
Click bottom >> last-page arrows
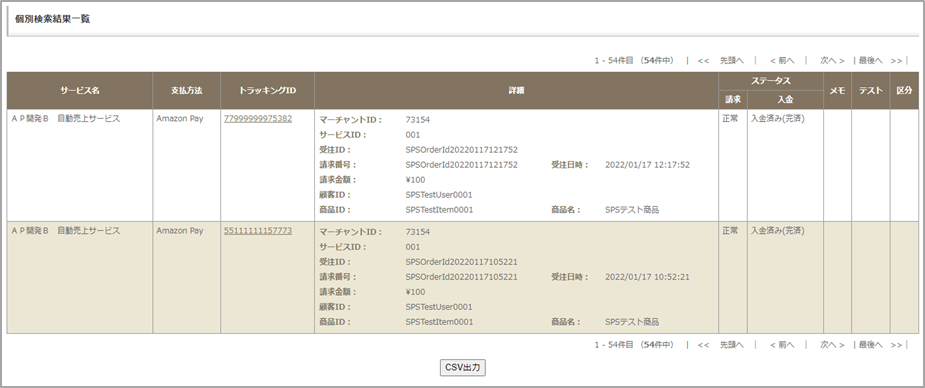(x=897, y=345)
